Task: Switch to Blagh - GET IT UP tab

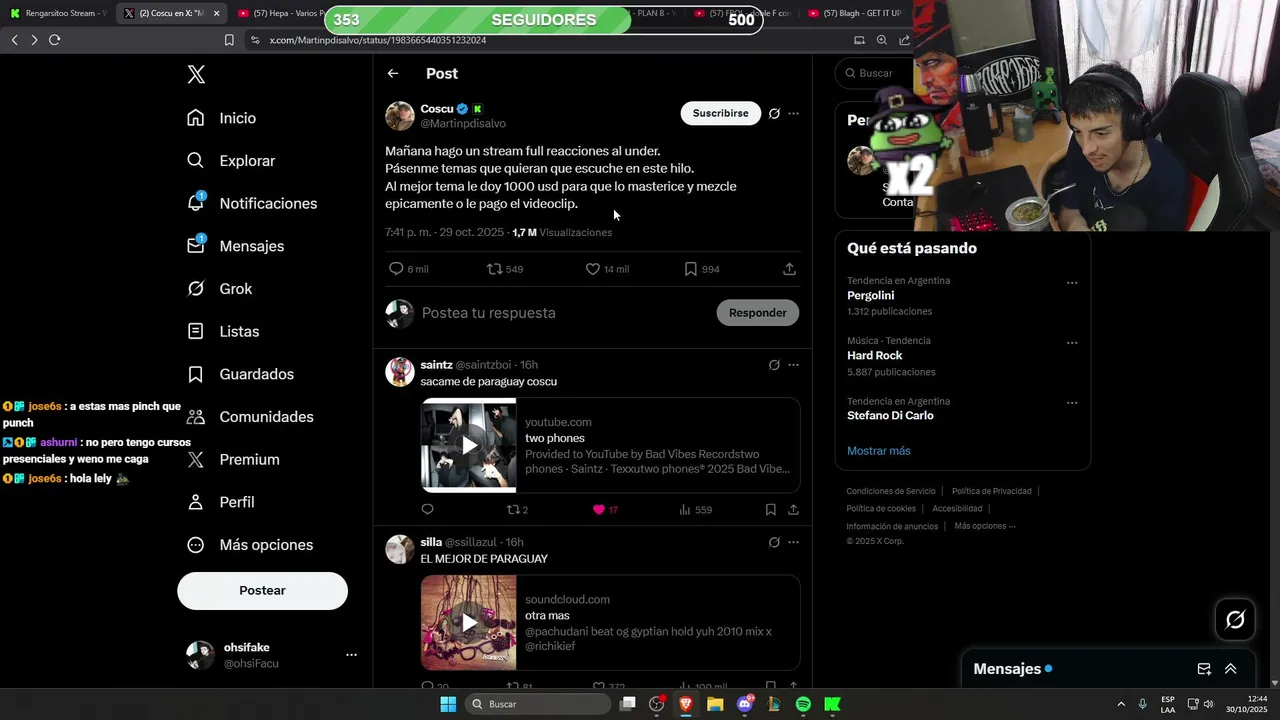Action: coord(856,13)
